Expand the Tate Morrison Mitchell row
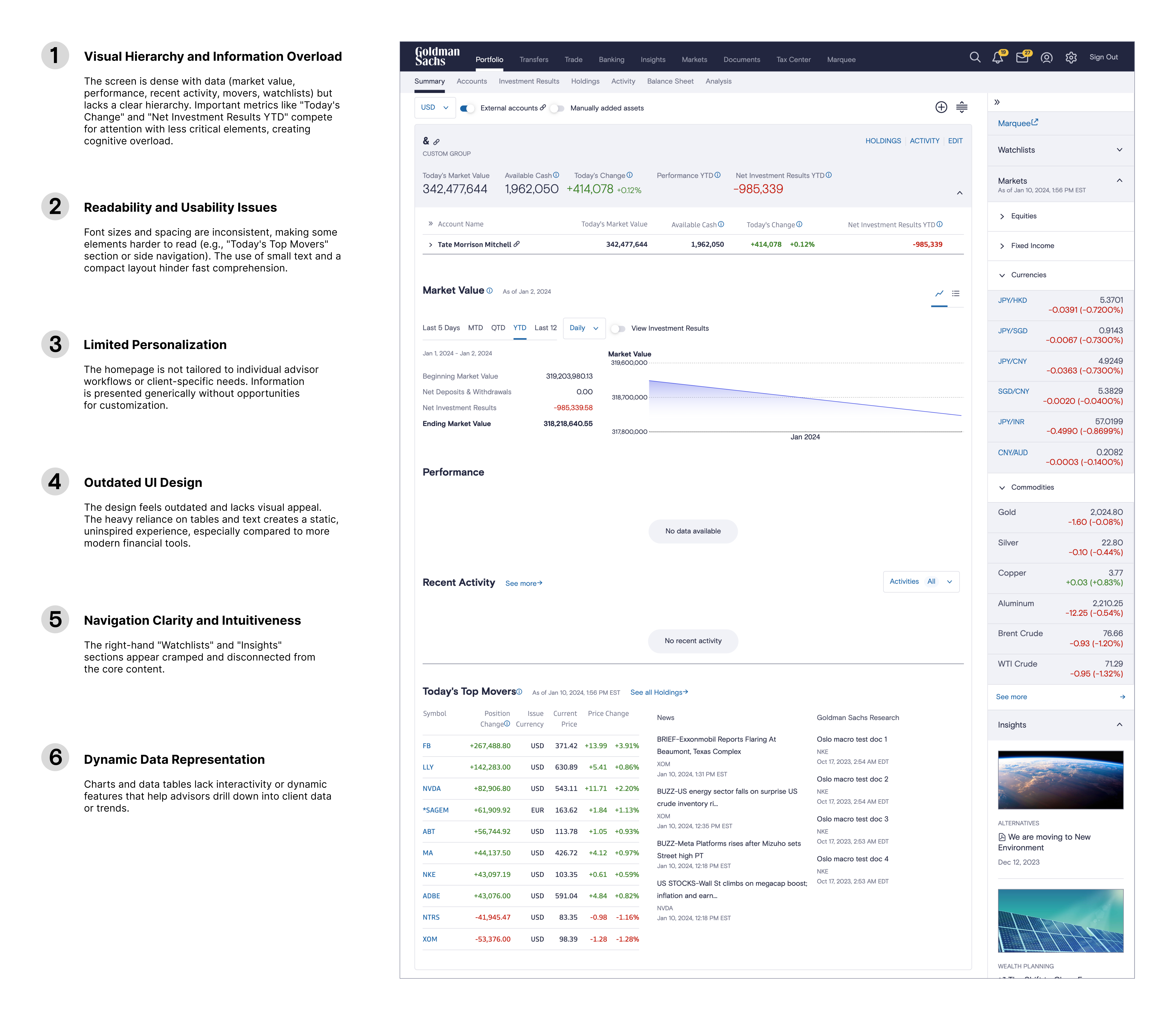The image size is (1176, 1020). [431, 245]
